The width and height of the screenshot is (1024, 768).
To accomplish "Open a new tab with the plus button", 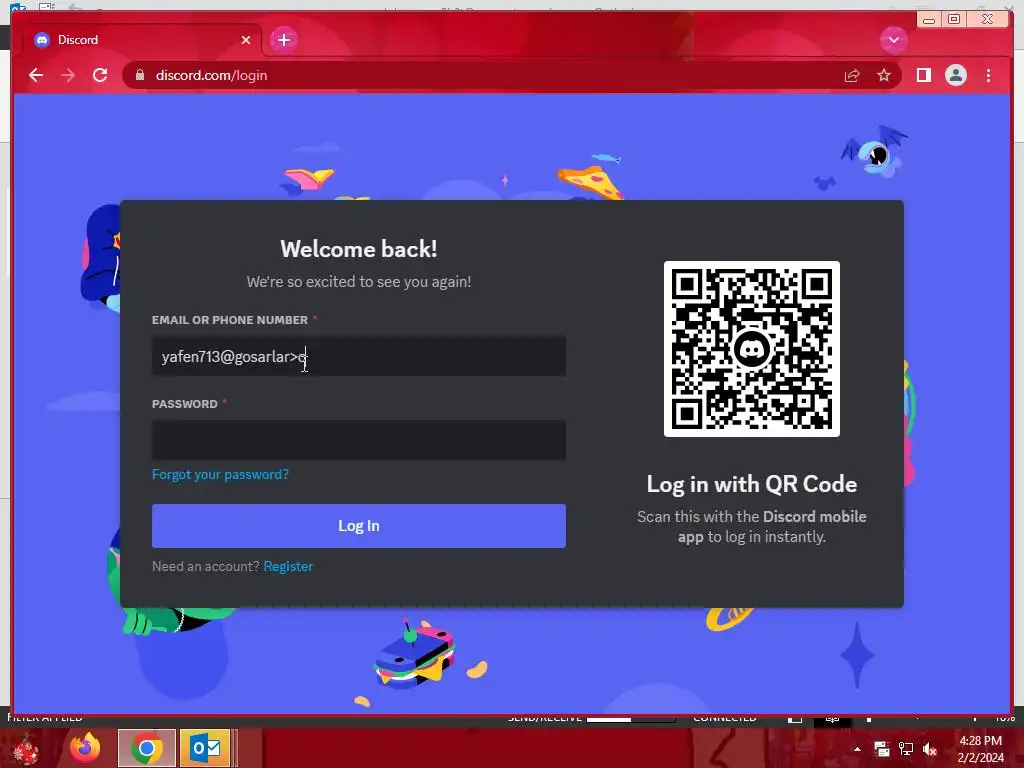I will tap(283, 40).
